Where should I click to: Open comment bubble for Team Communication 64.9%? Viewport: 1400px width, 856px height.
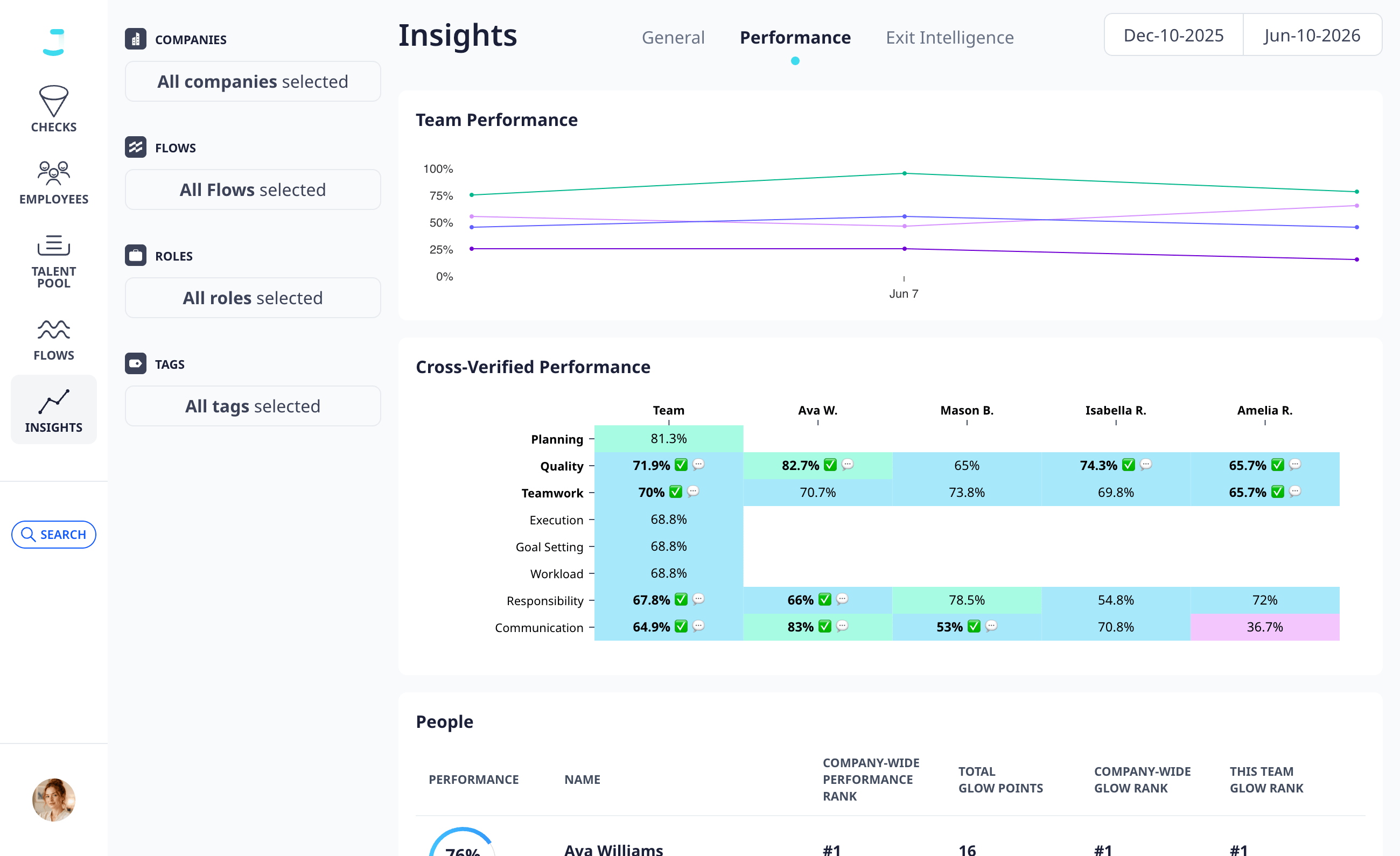699,626
